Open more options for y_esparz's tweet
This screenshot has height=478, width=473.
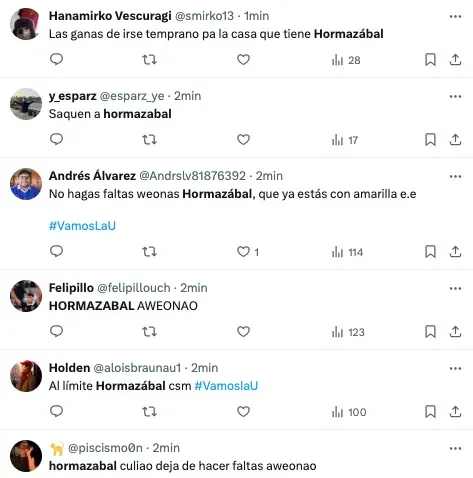[x=455, y=97]
